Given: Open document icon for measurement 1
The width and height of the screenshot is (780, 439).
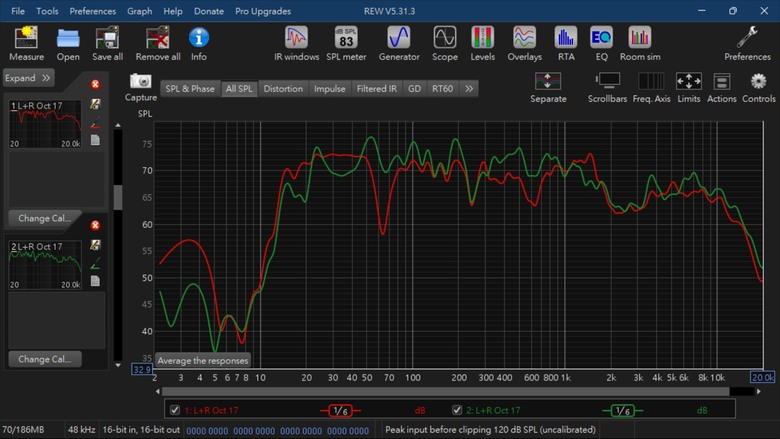Looking at the screenshot, I should [95, 140].
